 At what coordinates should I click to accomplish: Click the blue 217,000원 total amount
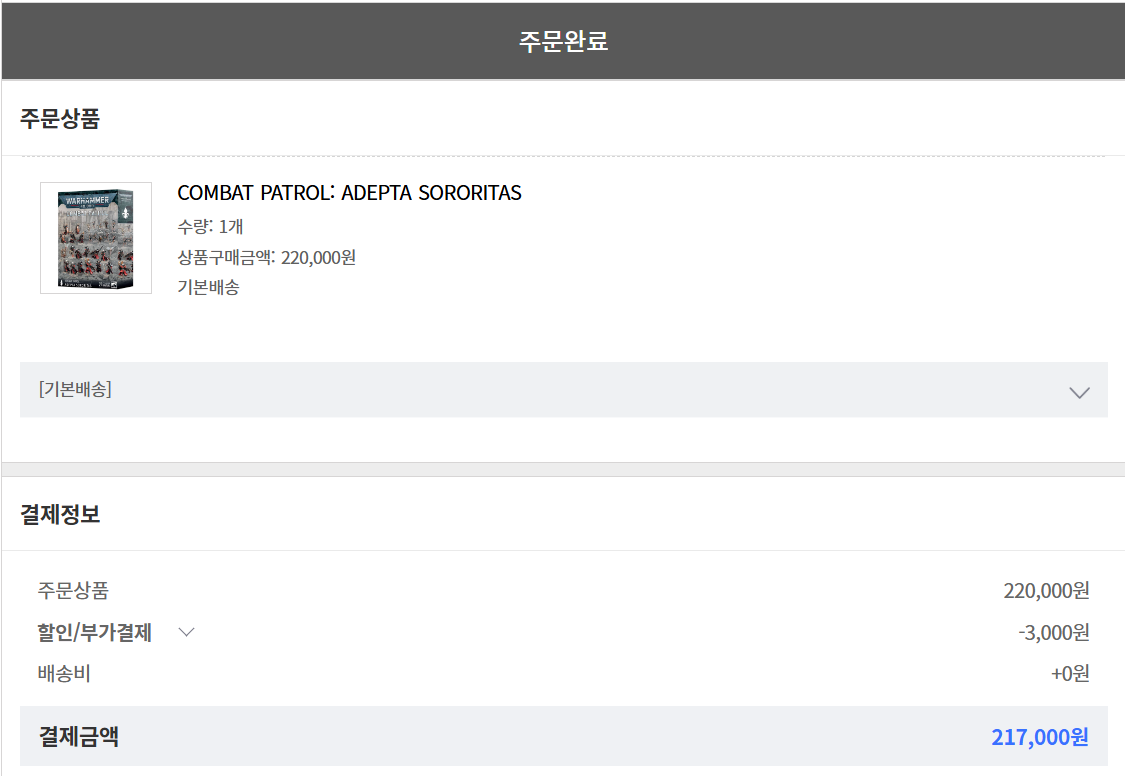(x=1039, y=738)
